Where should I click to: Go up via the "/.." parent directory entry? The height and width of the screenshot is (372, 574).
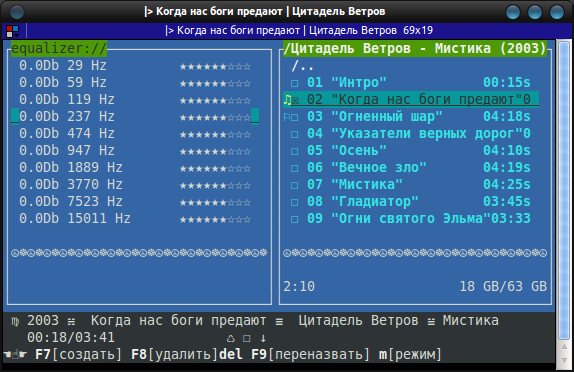click(x=303, y=66)
